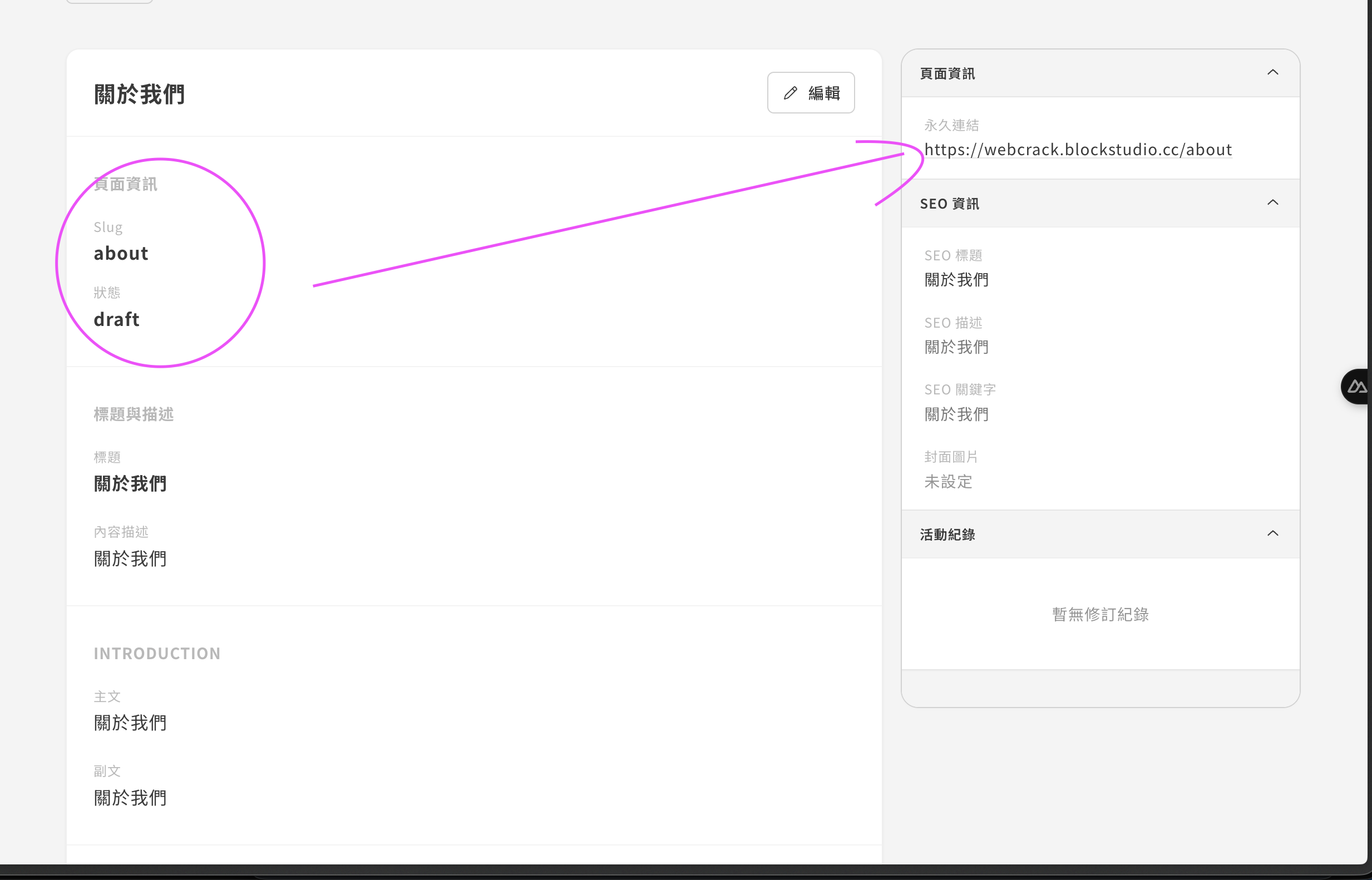The image size is (1372, 880).
Task: Click the 活動紀錄 panel header
Action: (x=947, y=535)
